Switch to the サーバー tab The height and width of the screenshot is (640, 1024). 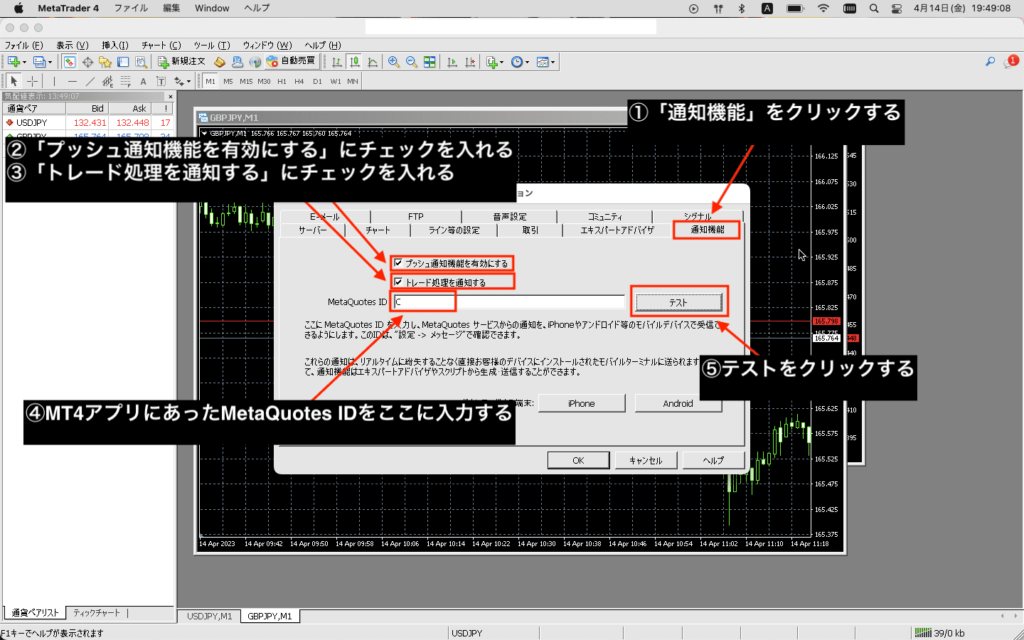[x=312, y=231]
